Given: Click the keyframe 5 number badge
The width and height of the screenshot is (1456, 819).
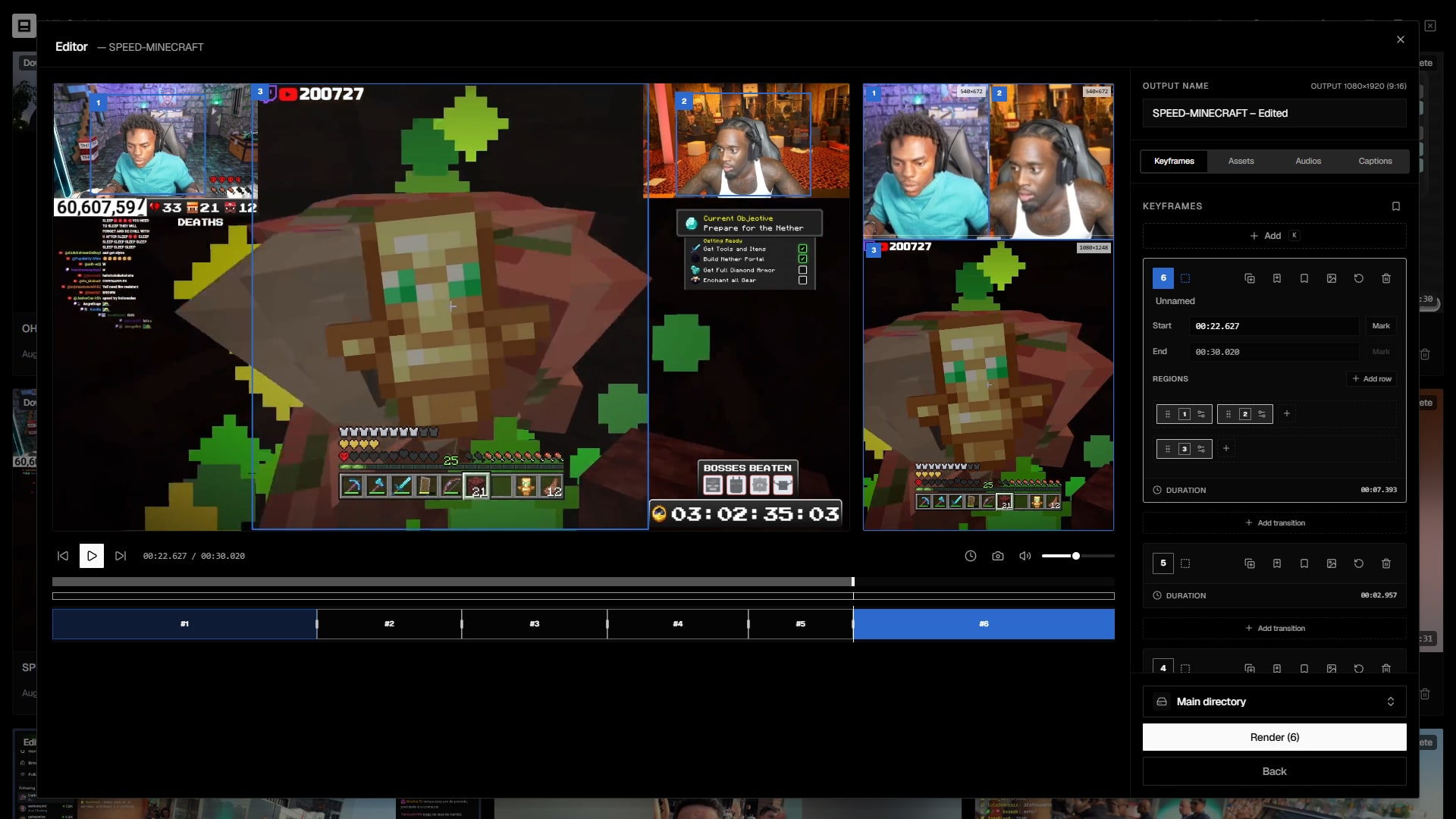Looking at the screenshot, I should pyautogui.click(x=1163, y=563).
